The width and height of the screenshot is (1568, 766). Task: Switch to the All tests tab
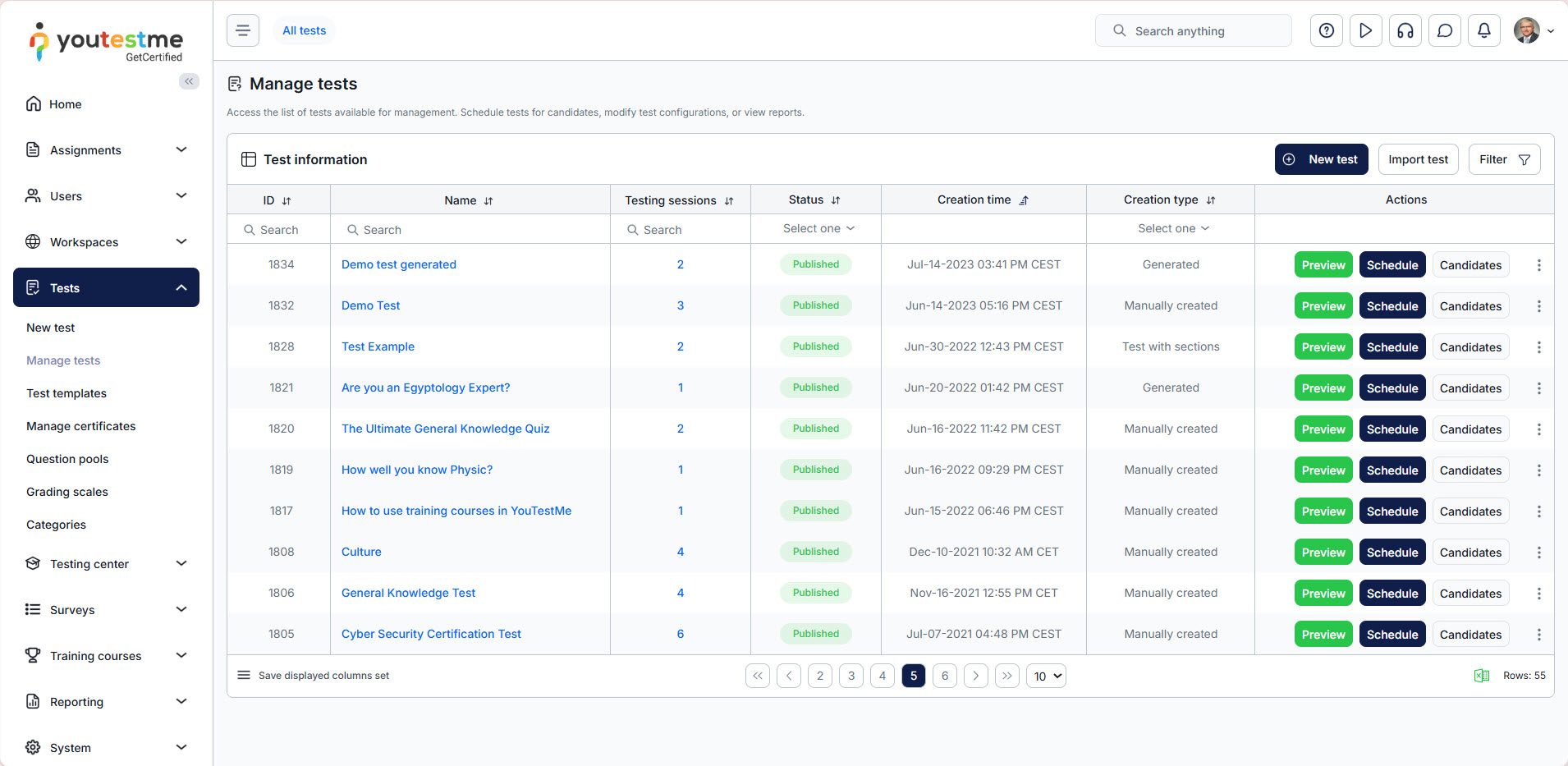pos(304,31)
